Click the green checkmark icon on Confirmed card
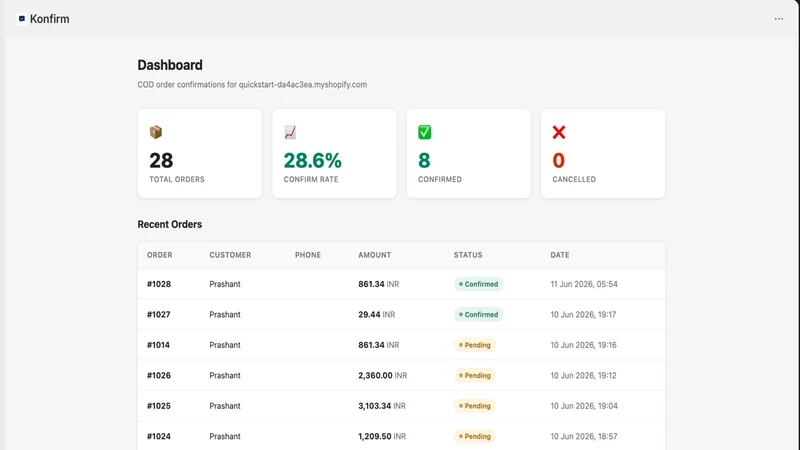 pyautogui.click(x=424, y=132)
